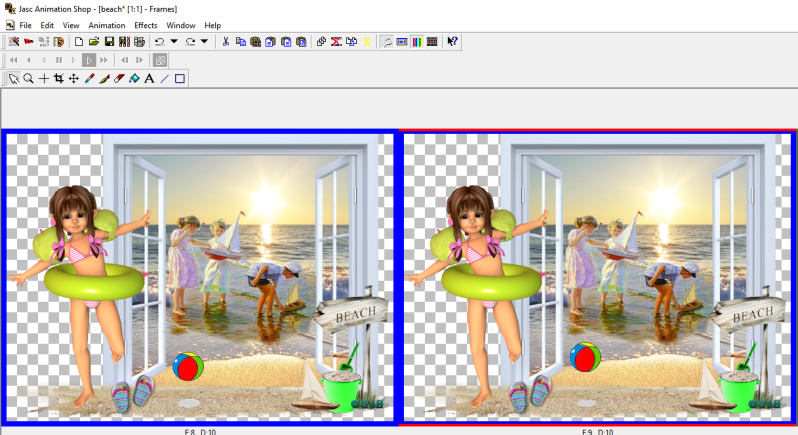Open the Redo history dropdown arrow
The image size is (798, 435).
(204, 42)
